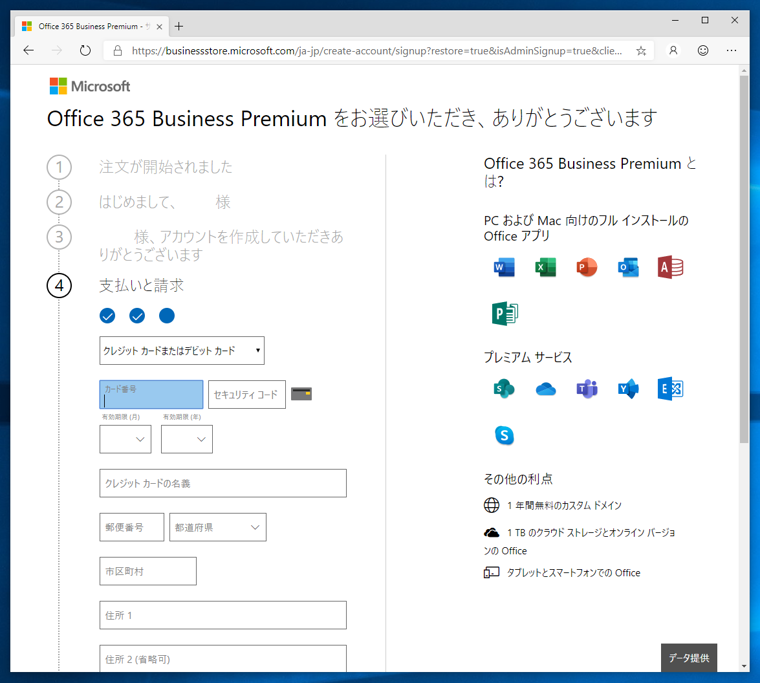Click heading その他の利点
The image size is (760, 683).
[518, 479]
